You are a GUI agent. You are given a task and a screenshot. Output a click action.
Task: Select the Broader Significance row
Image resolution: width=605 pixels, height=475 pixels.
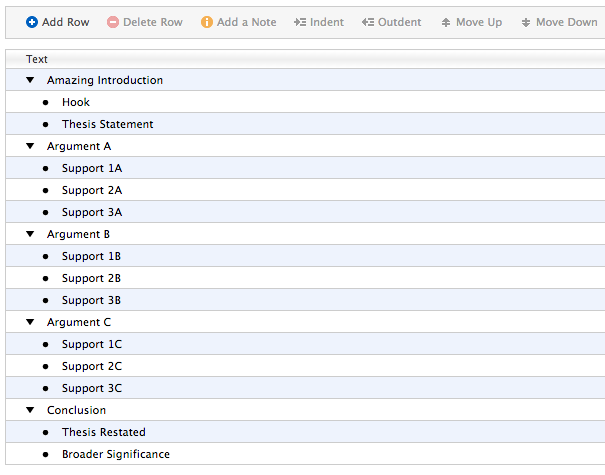[116, 454]
